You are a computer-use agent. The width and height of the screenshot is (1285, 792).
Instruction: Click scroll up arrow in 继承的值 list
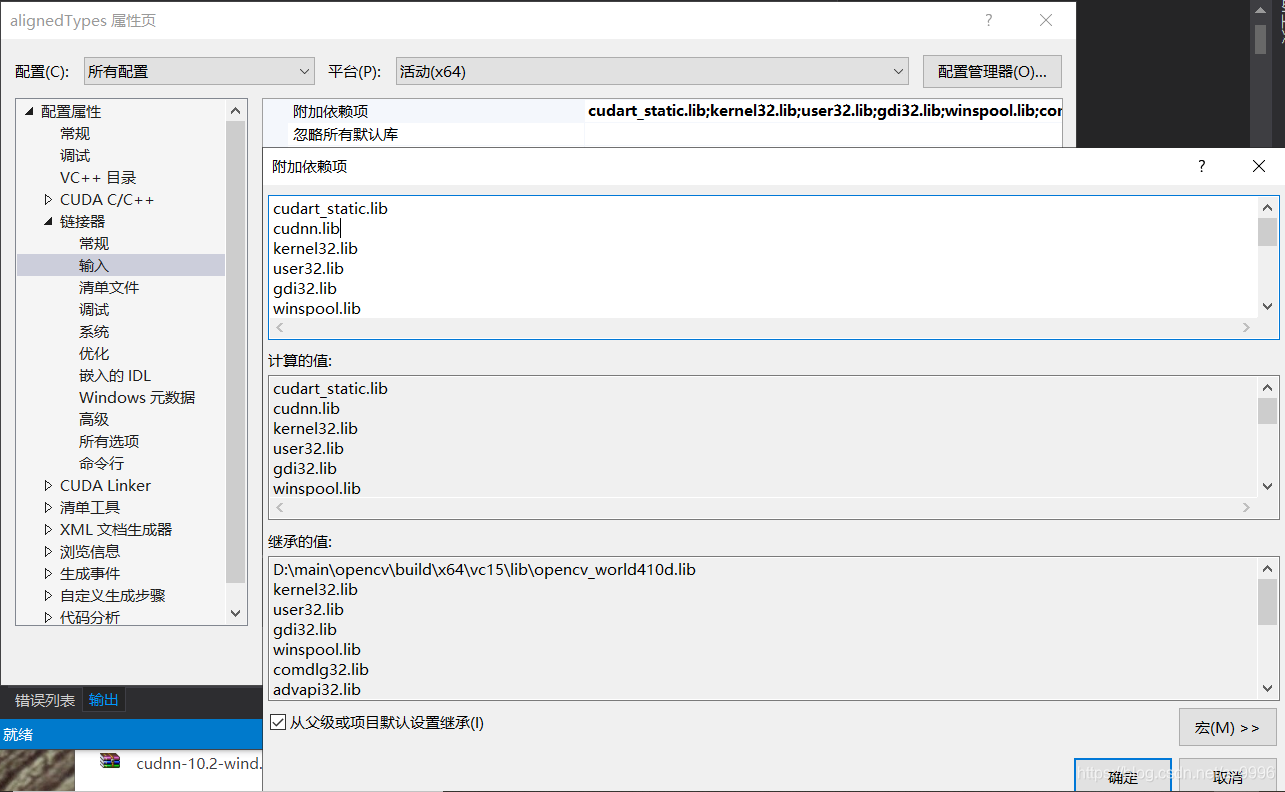(x=1267, y=568)
